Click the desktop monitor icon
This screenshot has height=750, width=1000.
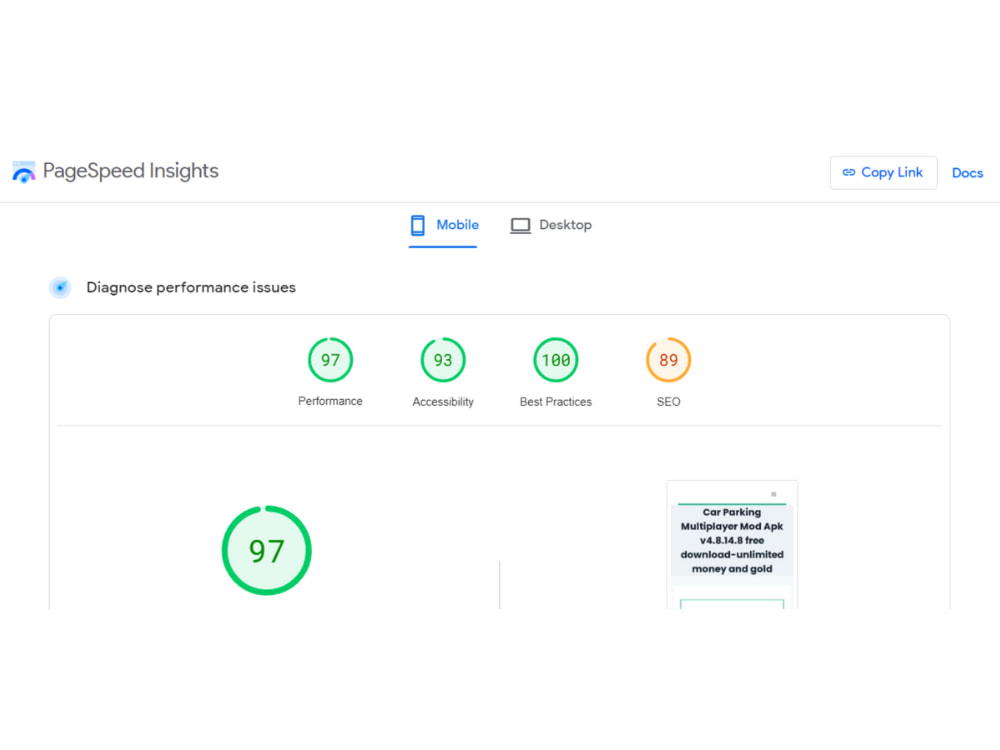(520, 226)
